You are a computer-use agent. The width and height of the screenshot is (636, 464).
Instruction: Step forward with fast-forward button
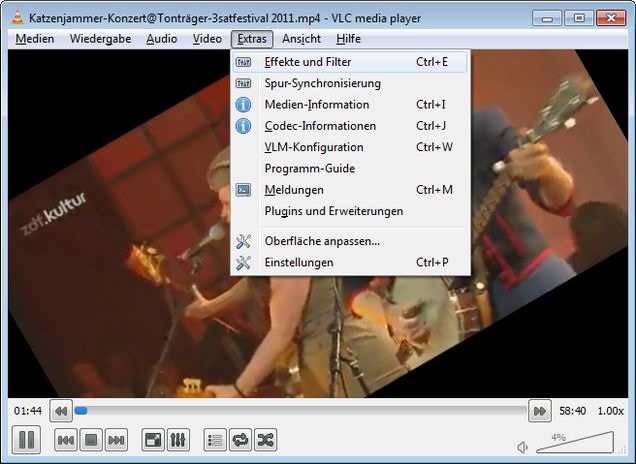[x=540, y=411]
